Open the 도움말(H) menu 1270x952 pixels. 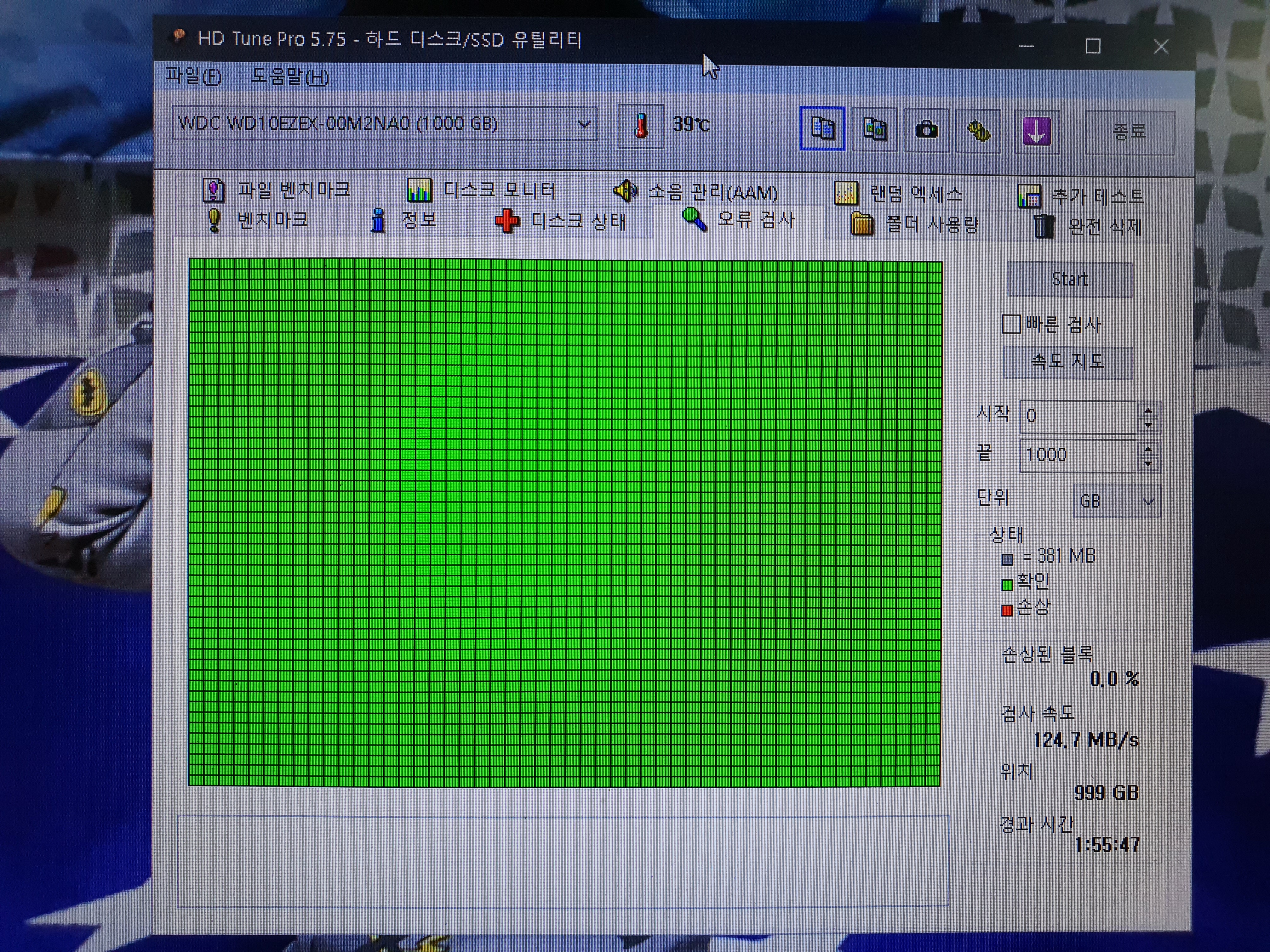(x=290, y=76)
